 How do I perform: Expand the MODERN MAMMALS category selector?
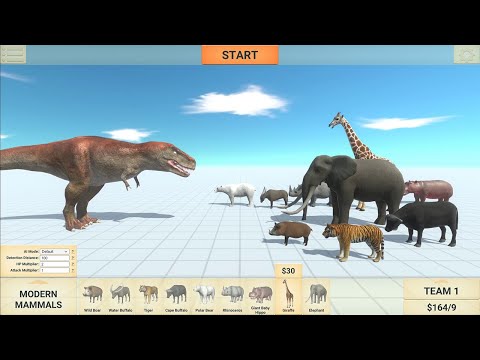38,297
